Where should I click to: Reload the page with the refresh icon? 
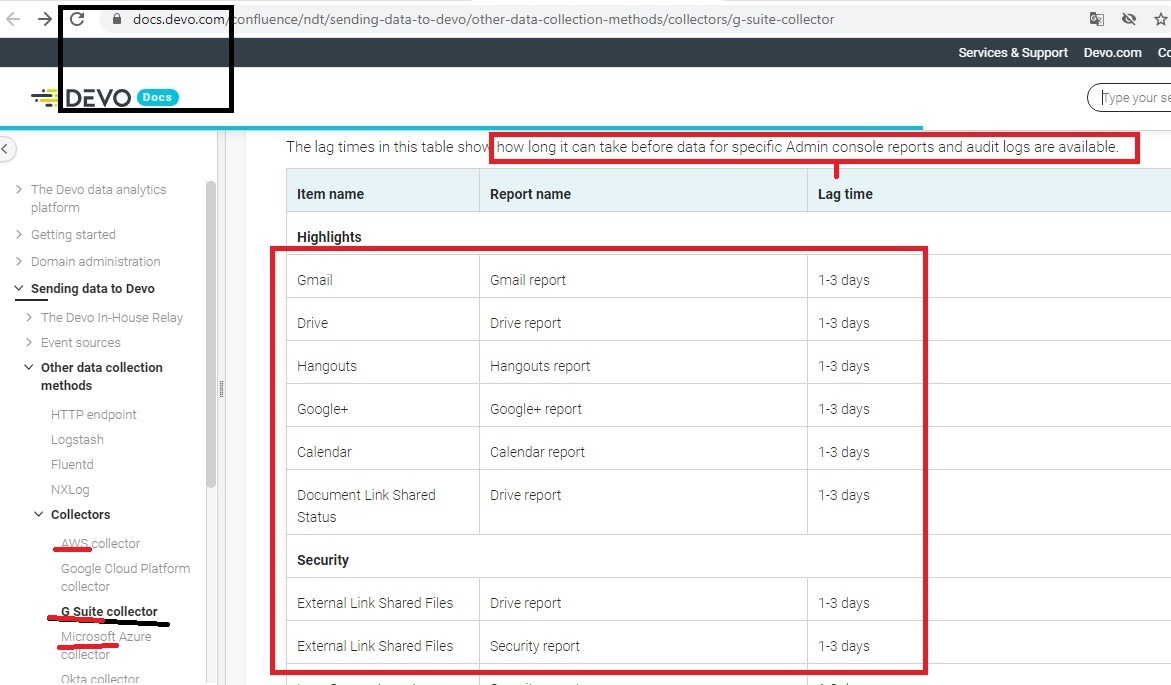(x=77, y=19)
